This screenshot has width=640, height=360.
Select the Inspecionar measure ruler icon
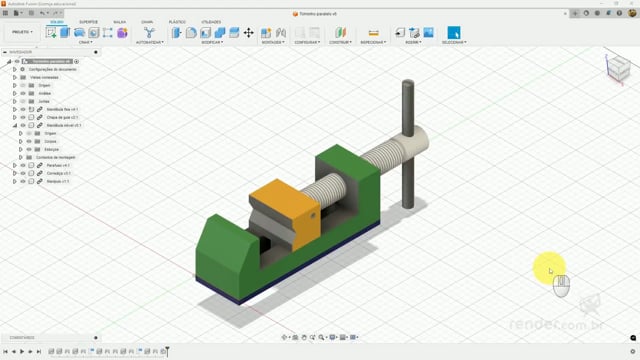373,33
